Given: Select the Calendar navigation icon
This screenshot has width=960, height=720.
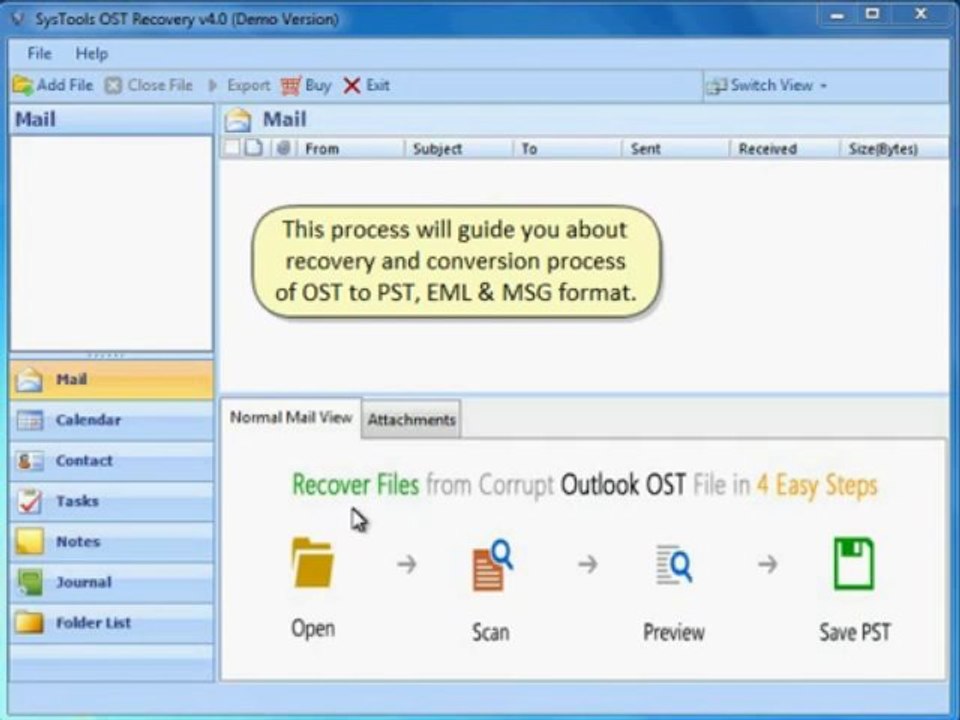Looking at the screenshot, I should tap(30, 420).
